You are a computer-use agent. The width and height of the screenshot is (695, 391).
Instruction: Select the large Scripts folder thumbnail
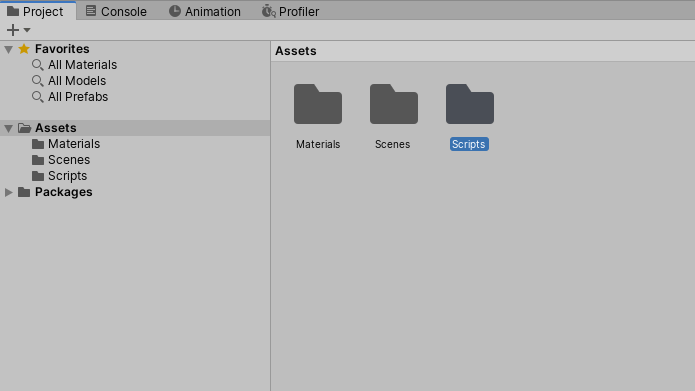click(470, 104)
